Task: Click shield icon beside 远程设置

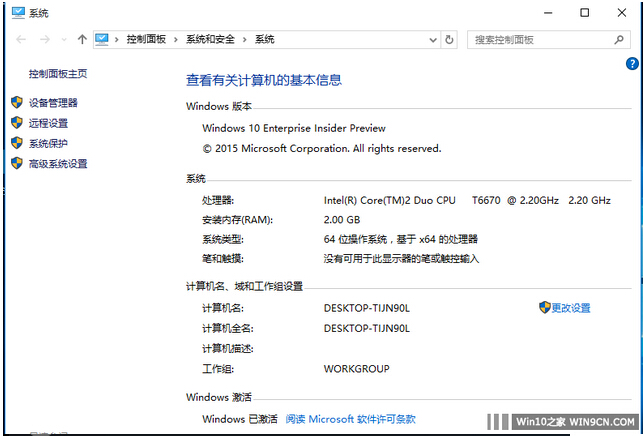Action: (x=17, y=122)
